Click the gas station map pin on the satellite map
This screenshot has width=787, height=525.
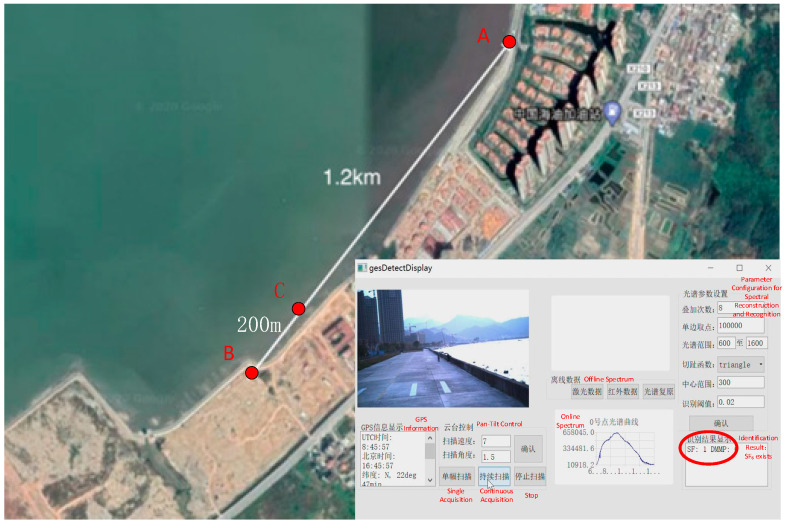(x=612, y=113)
